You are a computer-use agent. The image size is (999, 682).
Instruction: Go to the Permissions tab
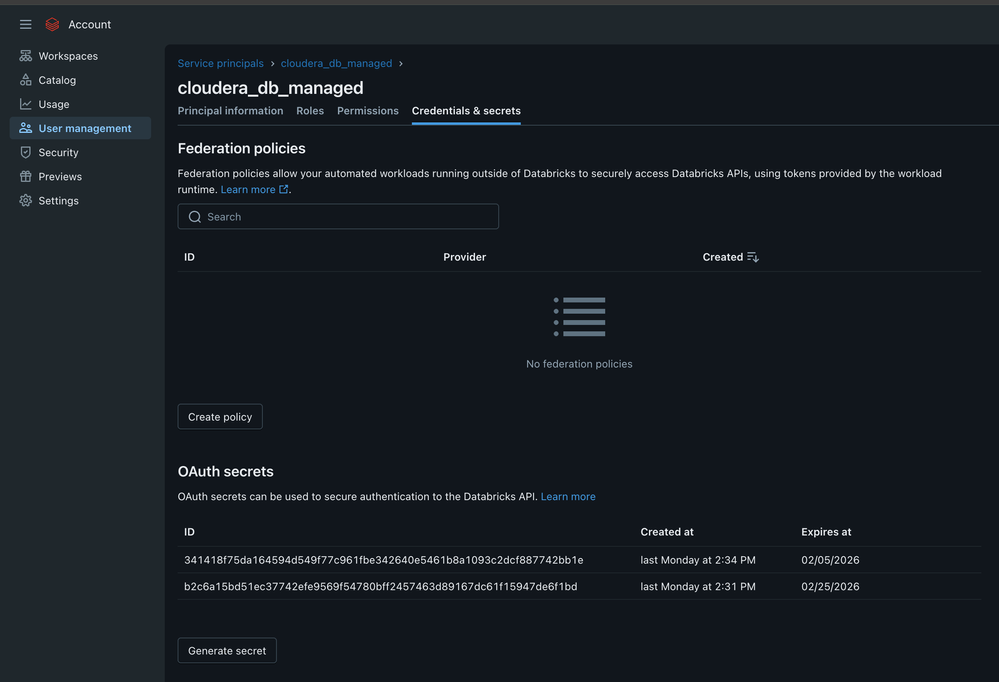coord(368,111)
